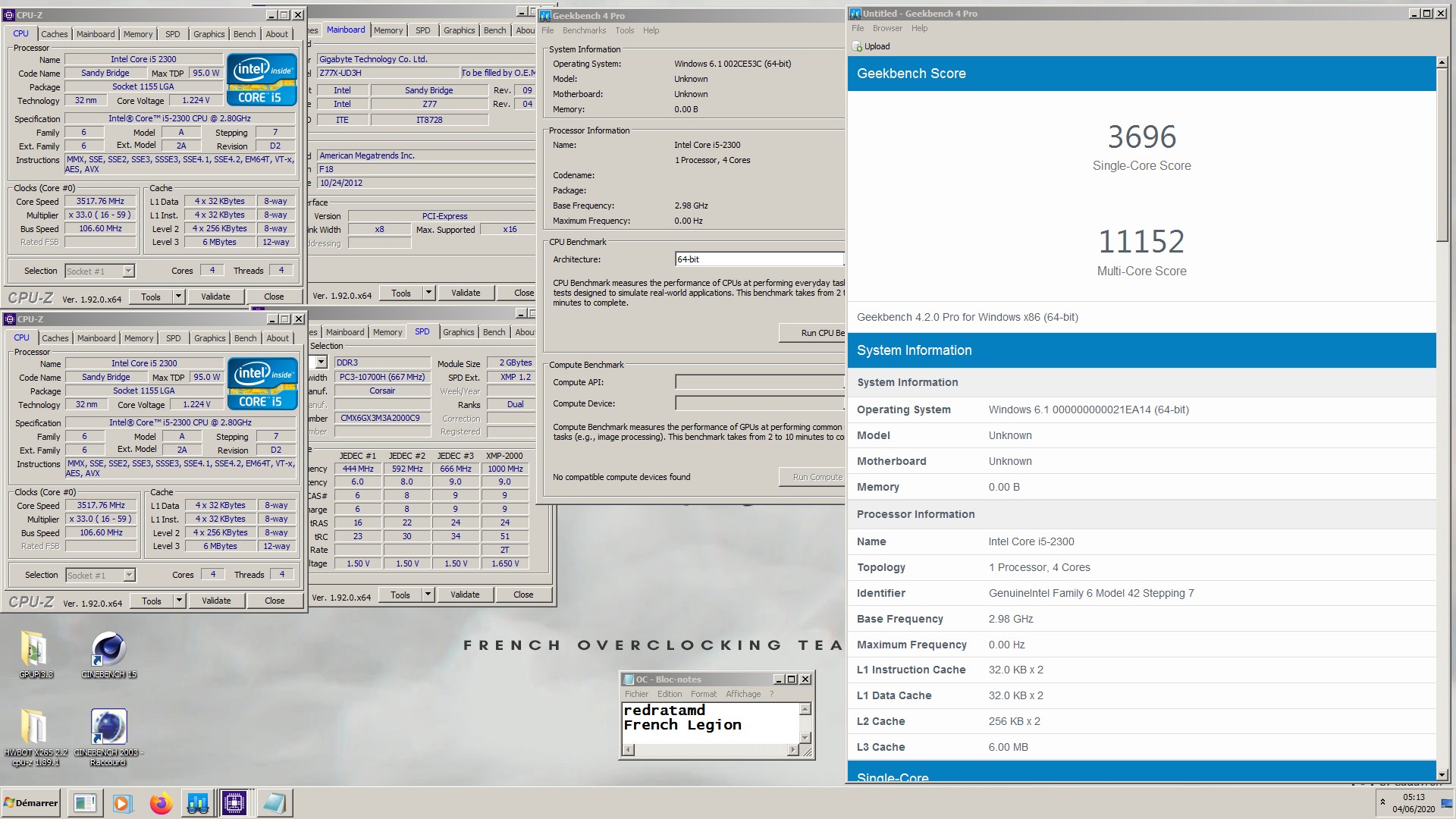Click inside the Bloc-notes text area
This screenshot has width=1456, height=819.
pyautogui.click(x=711, y=723)
